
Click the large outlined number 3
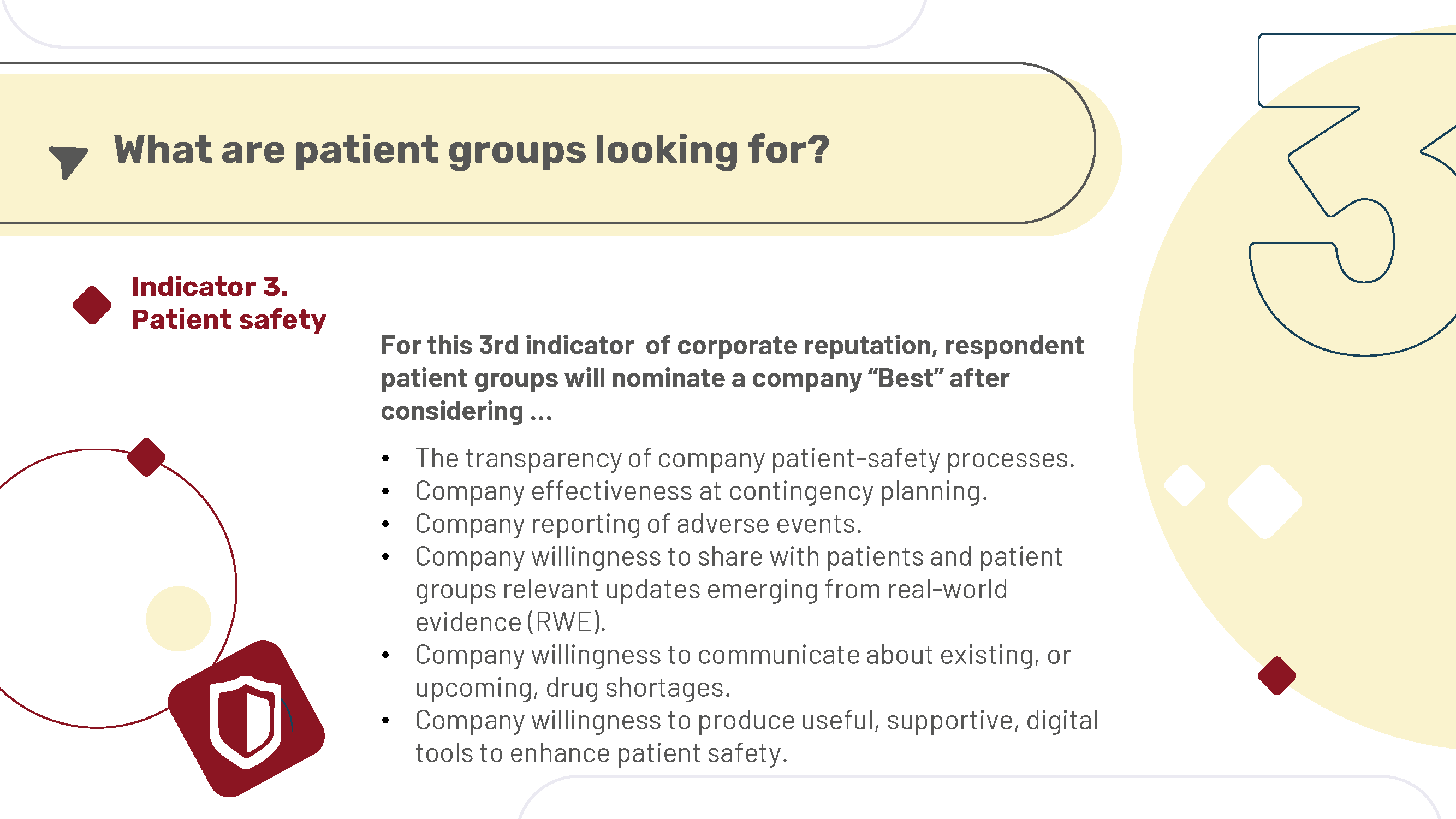pos(1353,194)
